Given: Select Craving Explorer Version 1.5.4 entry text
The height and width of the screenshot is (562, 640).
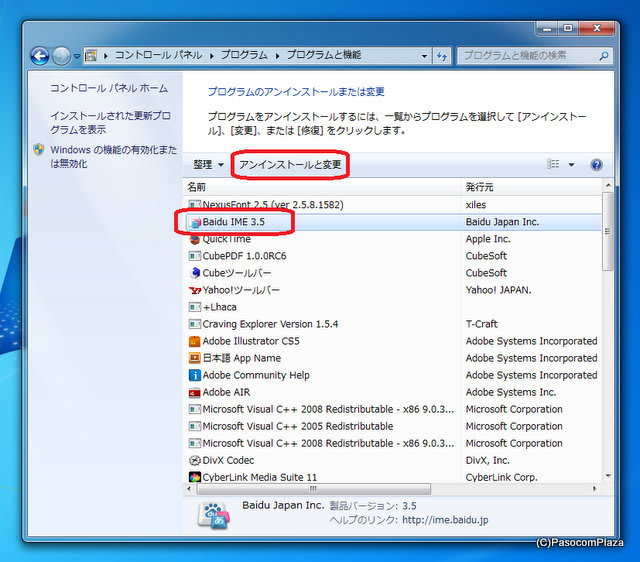Looking at the screenshot, I should 270,324.
